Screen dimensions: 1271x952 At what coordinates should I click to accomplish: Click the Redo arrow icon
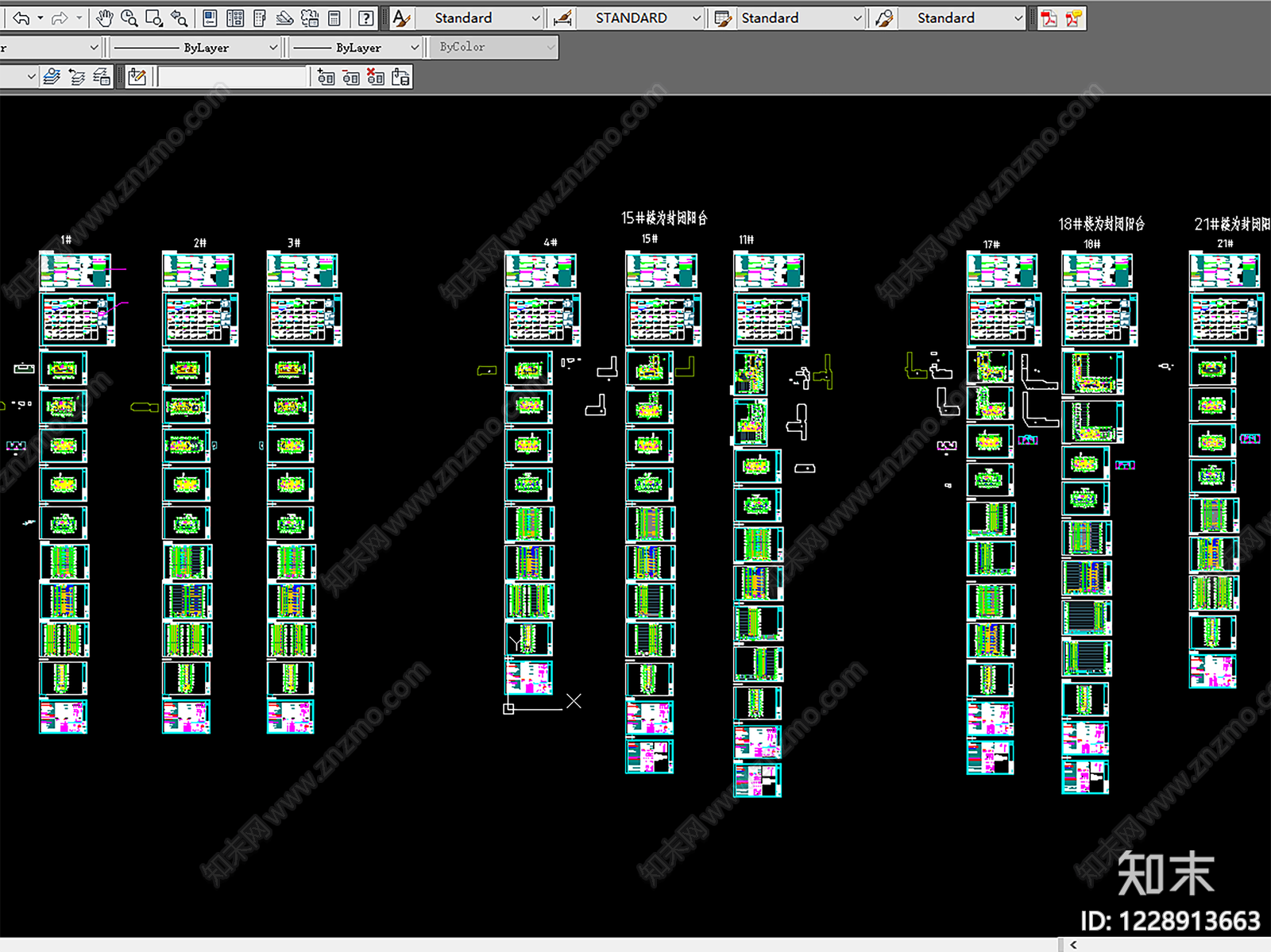(60, 17)
